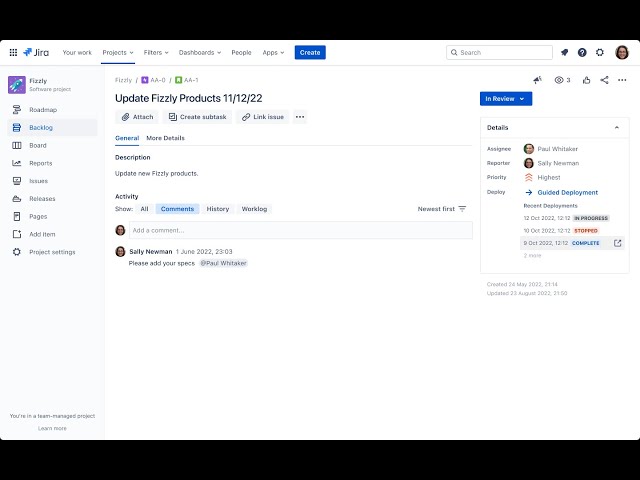Screen dimensions: 640x480
Task: Click the Jira logo
Action: coord(36,52)
